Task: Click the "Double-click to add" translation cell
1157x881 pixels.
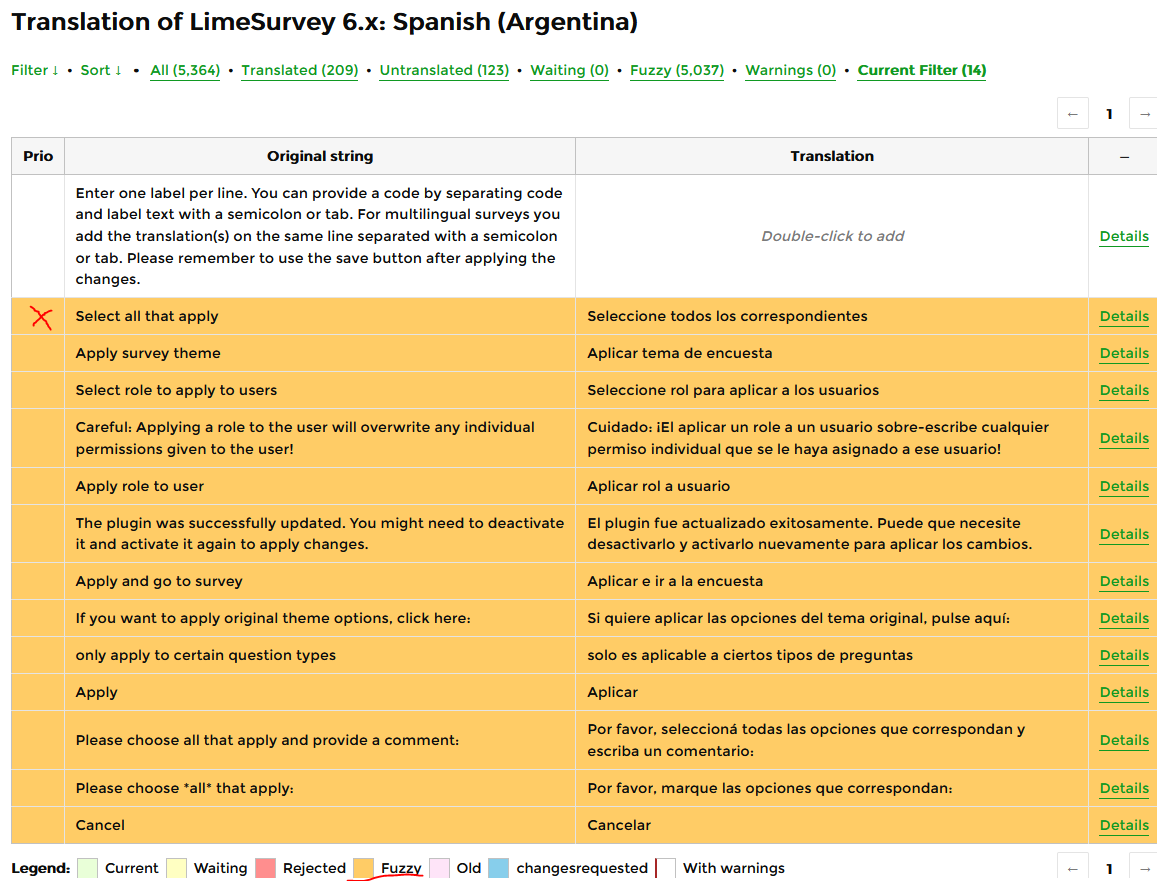Action: pyautogui.click(x=832, y=237)
